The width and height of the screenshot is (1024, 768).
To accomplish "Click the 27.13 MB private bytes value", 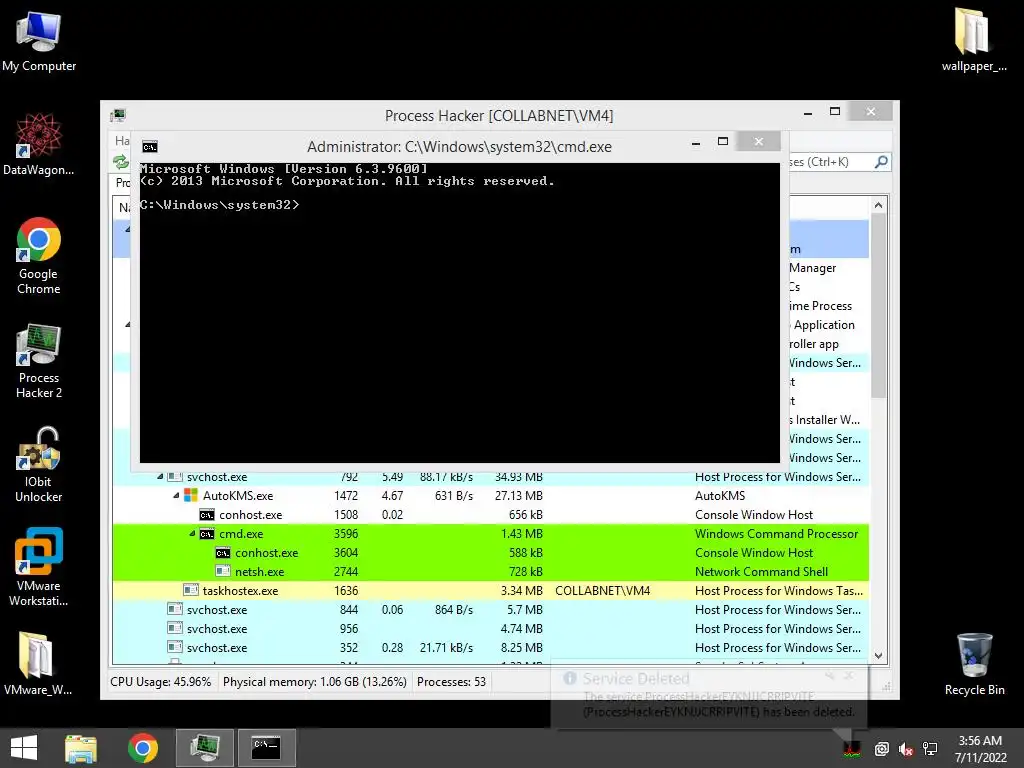I will [519, 496].
